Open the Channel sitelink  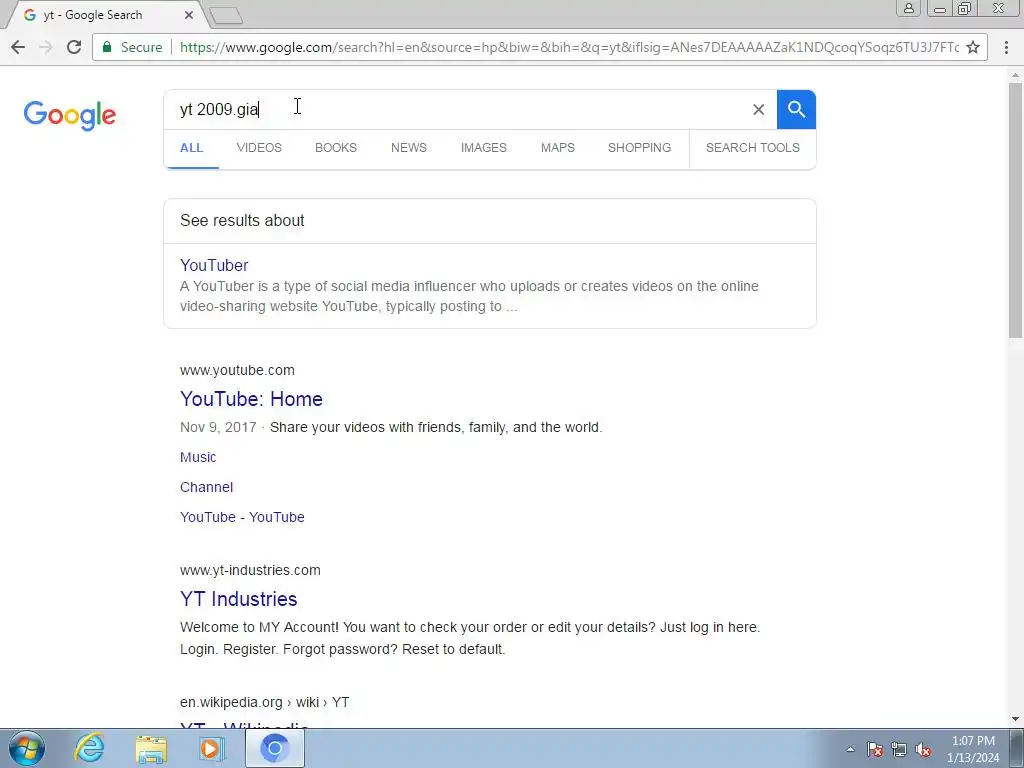coord(206,487)
